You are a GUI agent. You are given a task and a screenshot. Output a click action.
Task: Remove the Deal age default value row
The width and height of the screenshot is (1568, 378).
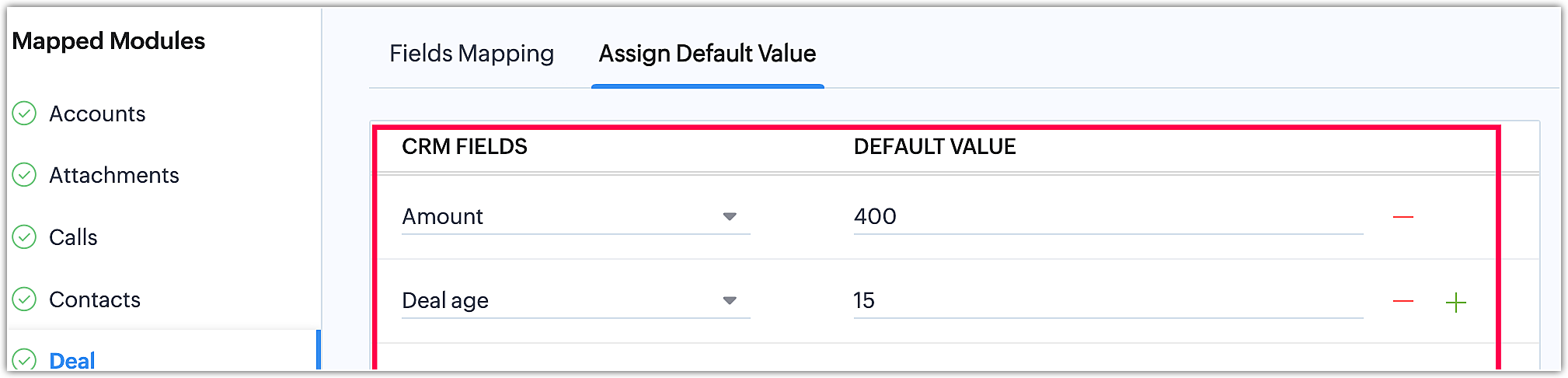click(x=1402, y=301)
